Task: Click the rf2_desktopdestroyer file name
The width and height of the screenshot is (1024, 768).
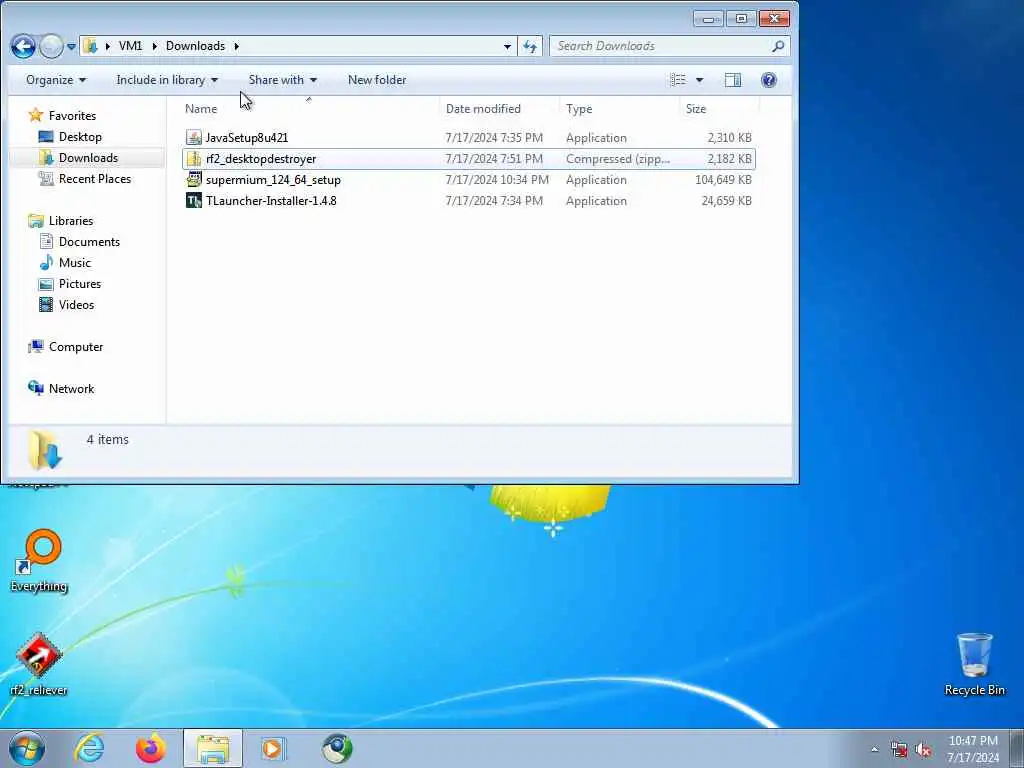Action: (x=261, y=159)
